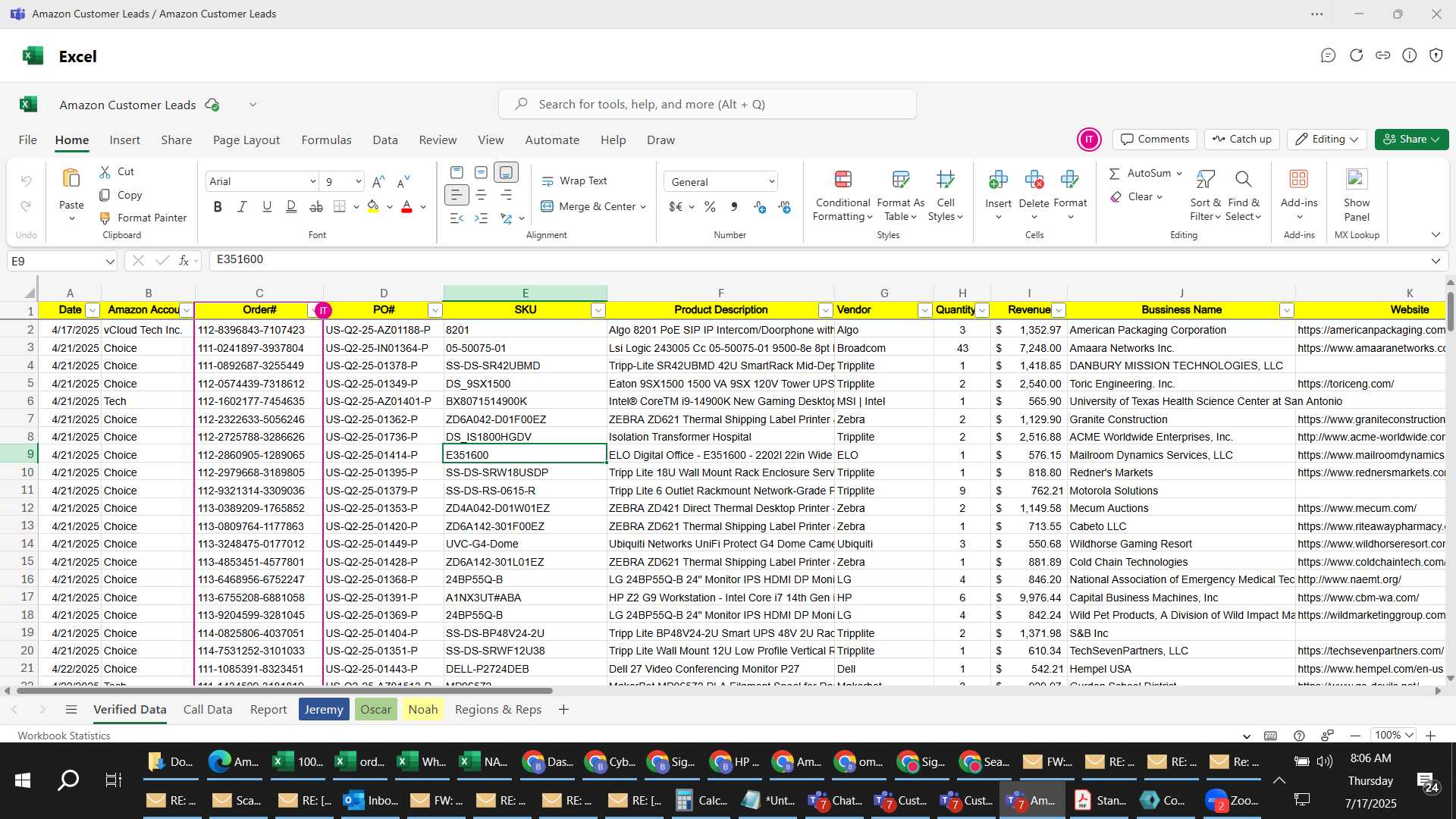This screenshot has width=1456, height=819.
Task: Zoom in with the plus button
Action: point(1431,736)
